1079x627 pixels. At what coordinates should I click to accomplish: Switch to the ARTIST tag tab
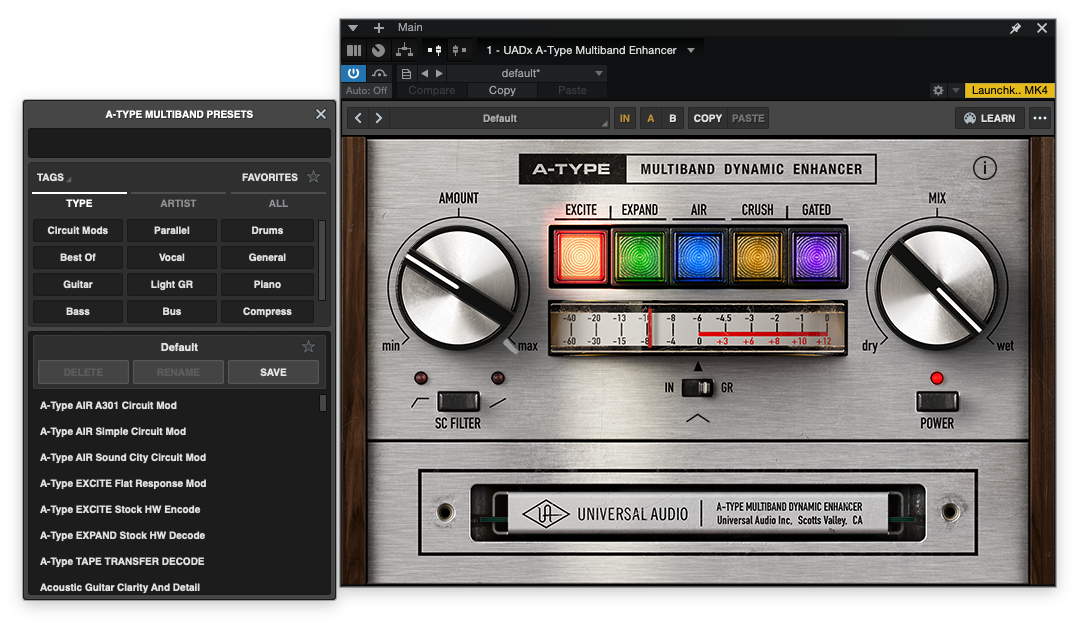(178, 204)
